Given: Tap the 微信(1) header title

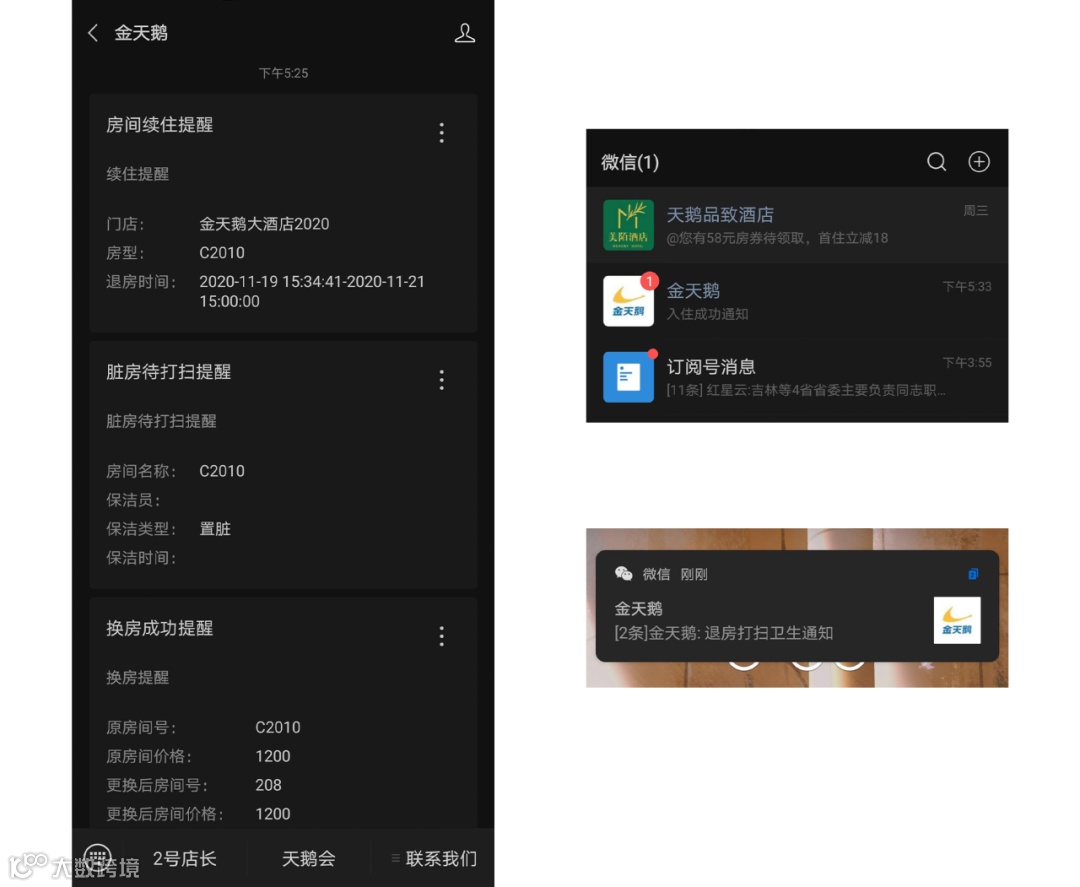Looking at the screenshot, I should (630, 163).
